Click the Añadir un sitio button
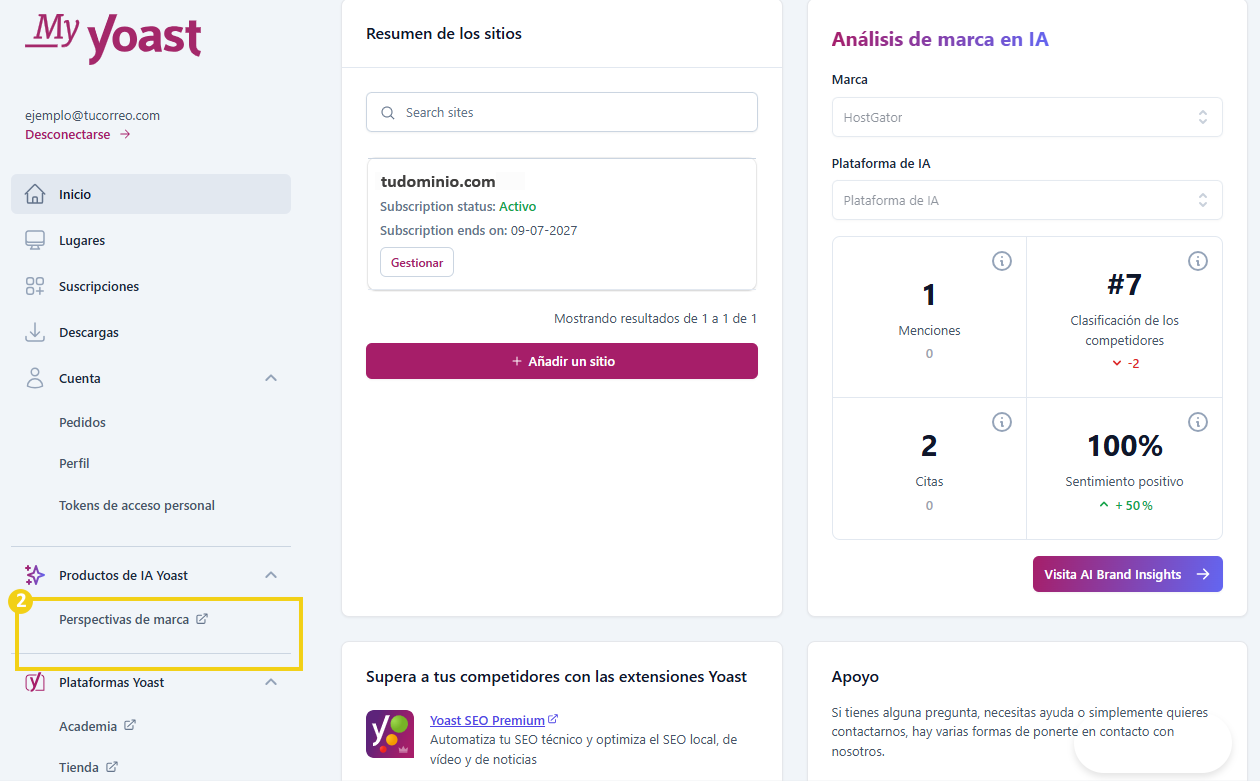 (x=562, y=361)
